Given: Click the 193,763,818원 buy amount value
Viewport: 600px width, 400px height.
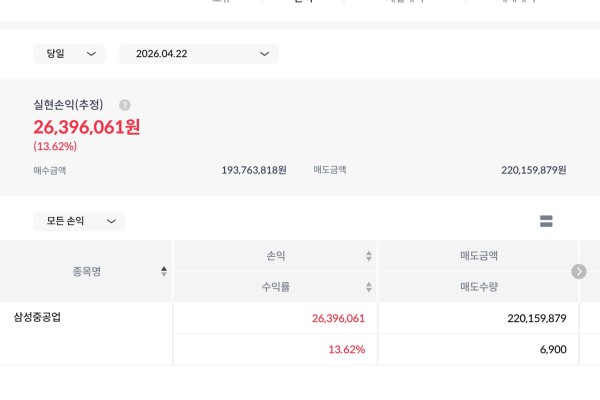Looking at the screenshot, I should coord(254,171).
